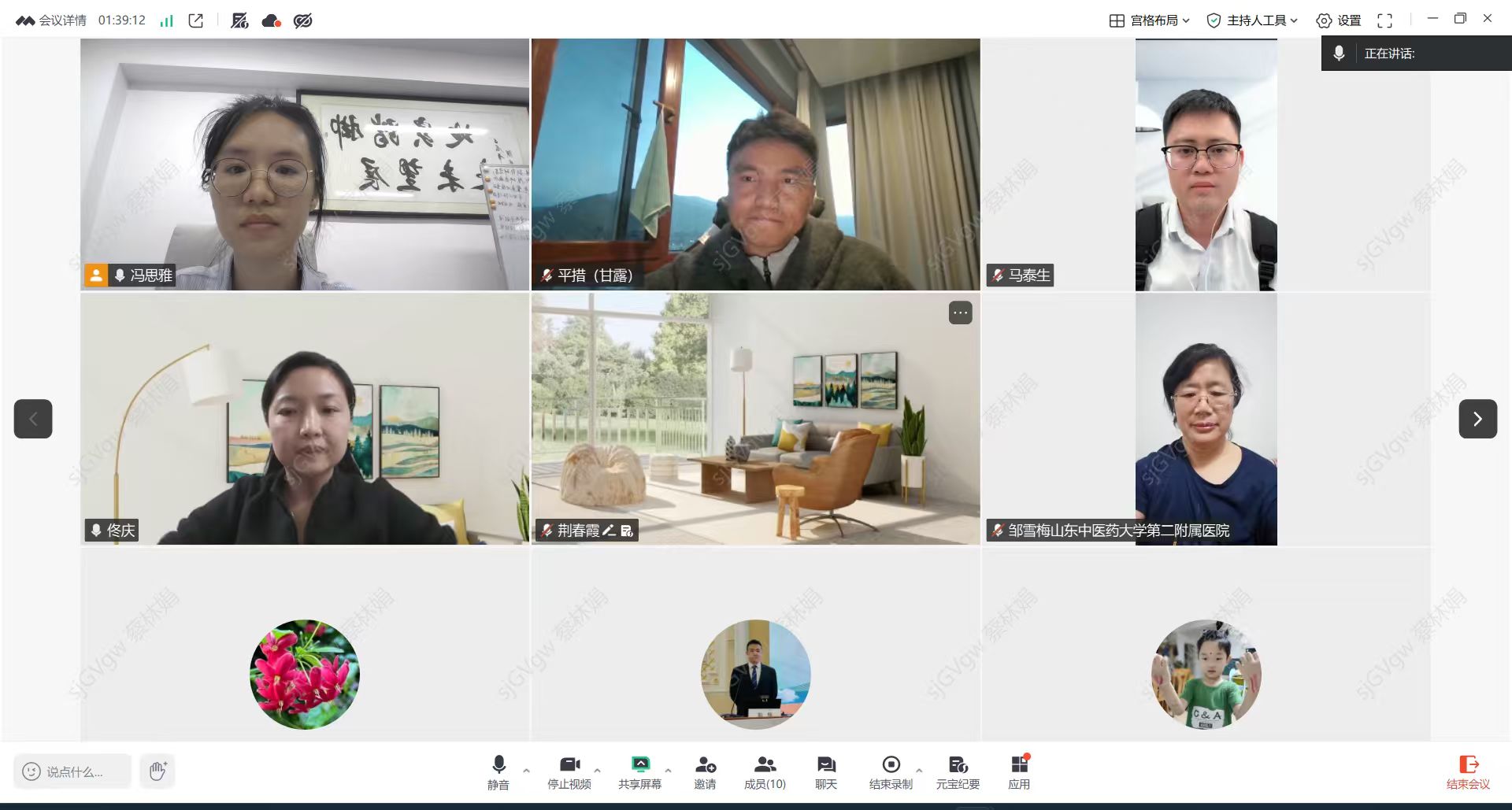Viewport: 1512px width, 810px height.
Task: Enter full screen mode
Action: 1384,20
